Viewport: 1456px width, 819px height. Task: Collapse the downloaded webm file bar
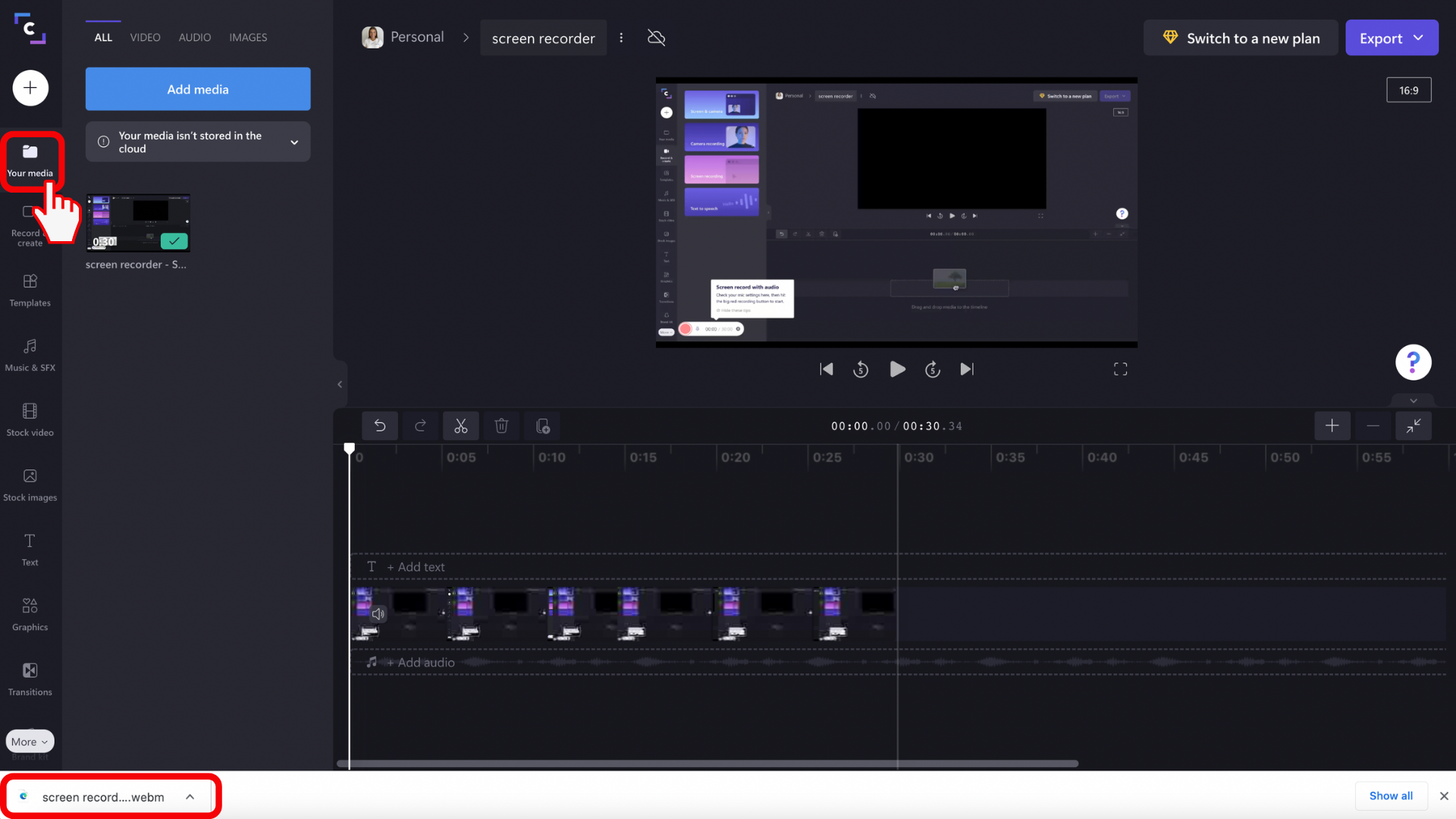190,797
